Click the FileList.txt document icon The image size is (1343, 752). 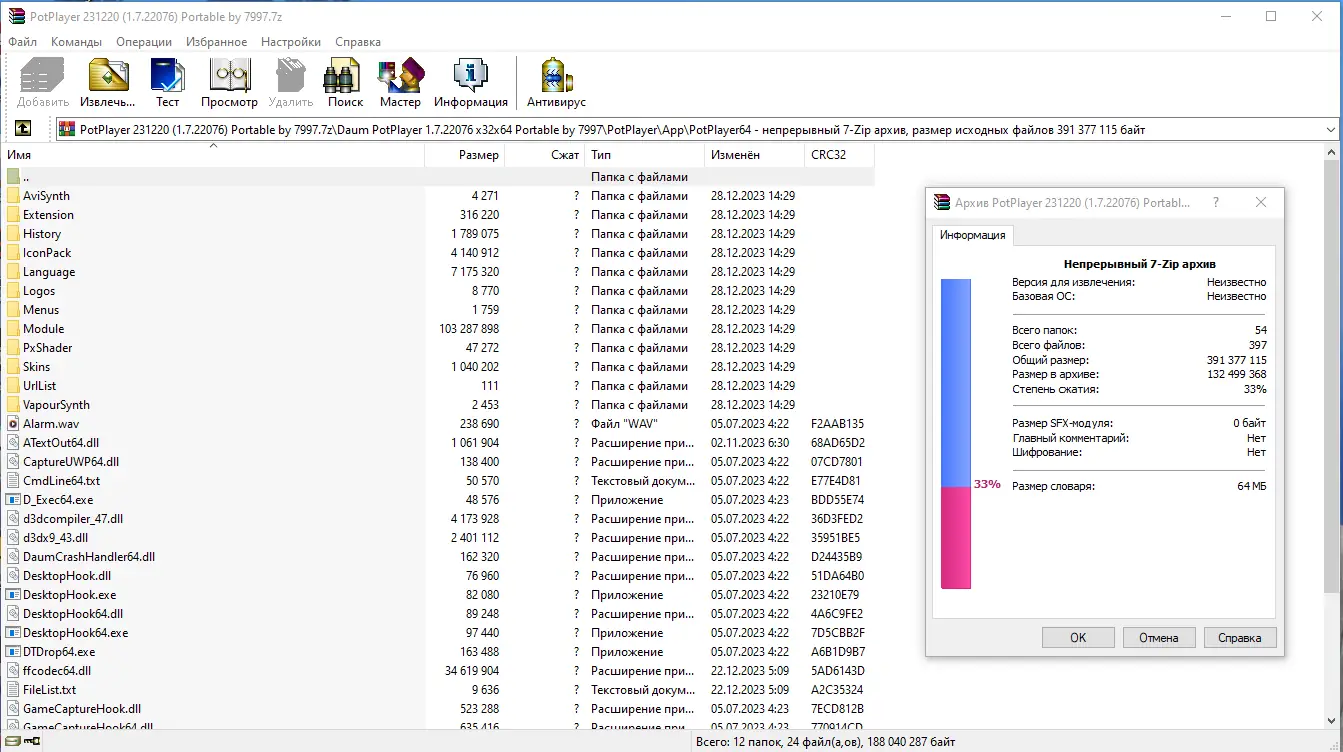tap(13, 690)
